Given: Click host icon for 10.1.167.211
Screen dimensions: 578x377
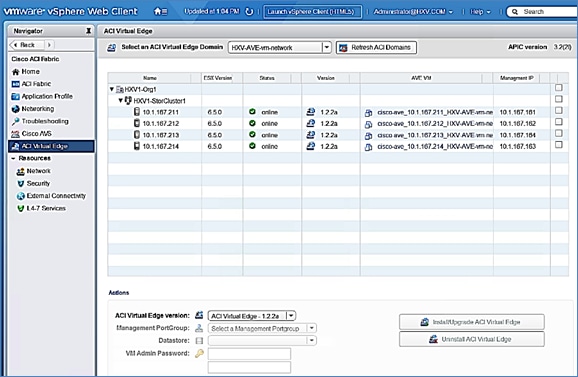Looking at the screenshot, I should (137, 112).
